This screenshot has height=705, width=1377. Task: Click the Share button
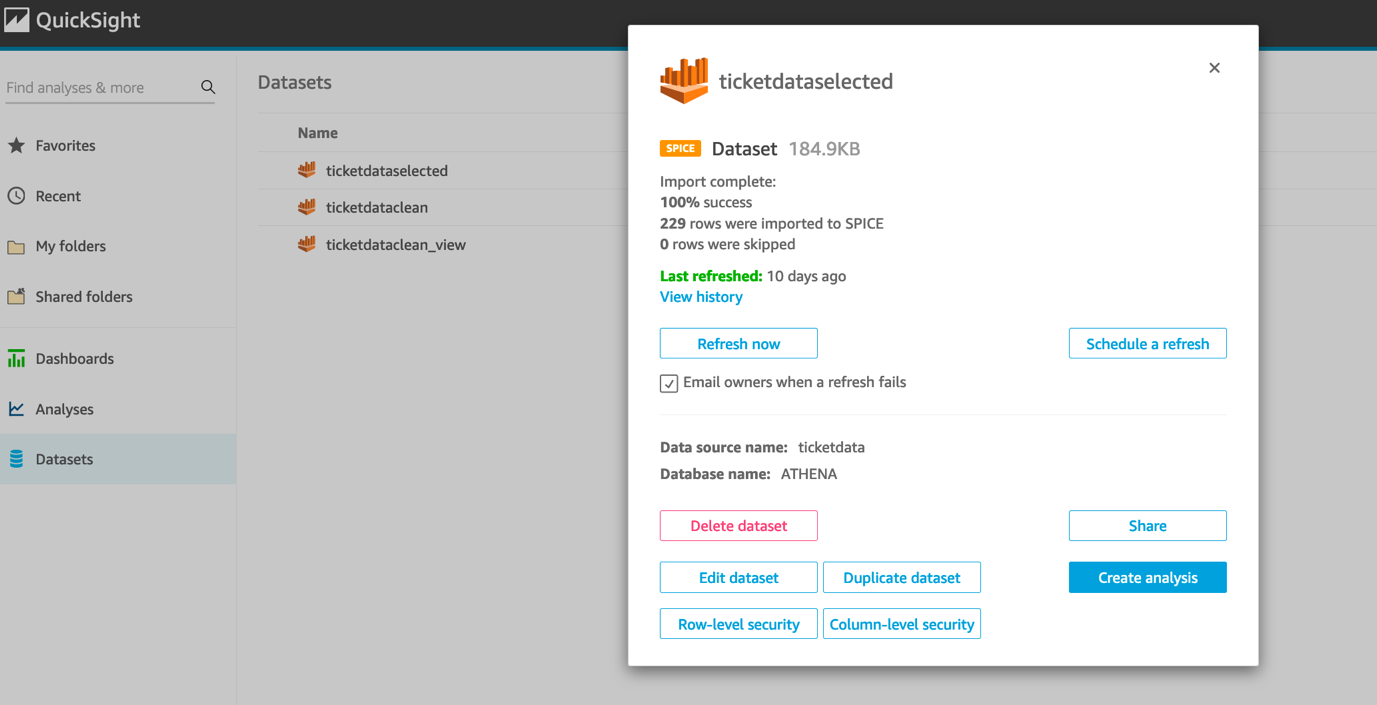[x=1147, y=525]
